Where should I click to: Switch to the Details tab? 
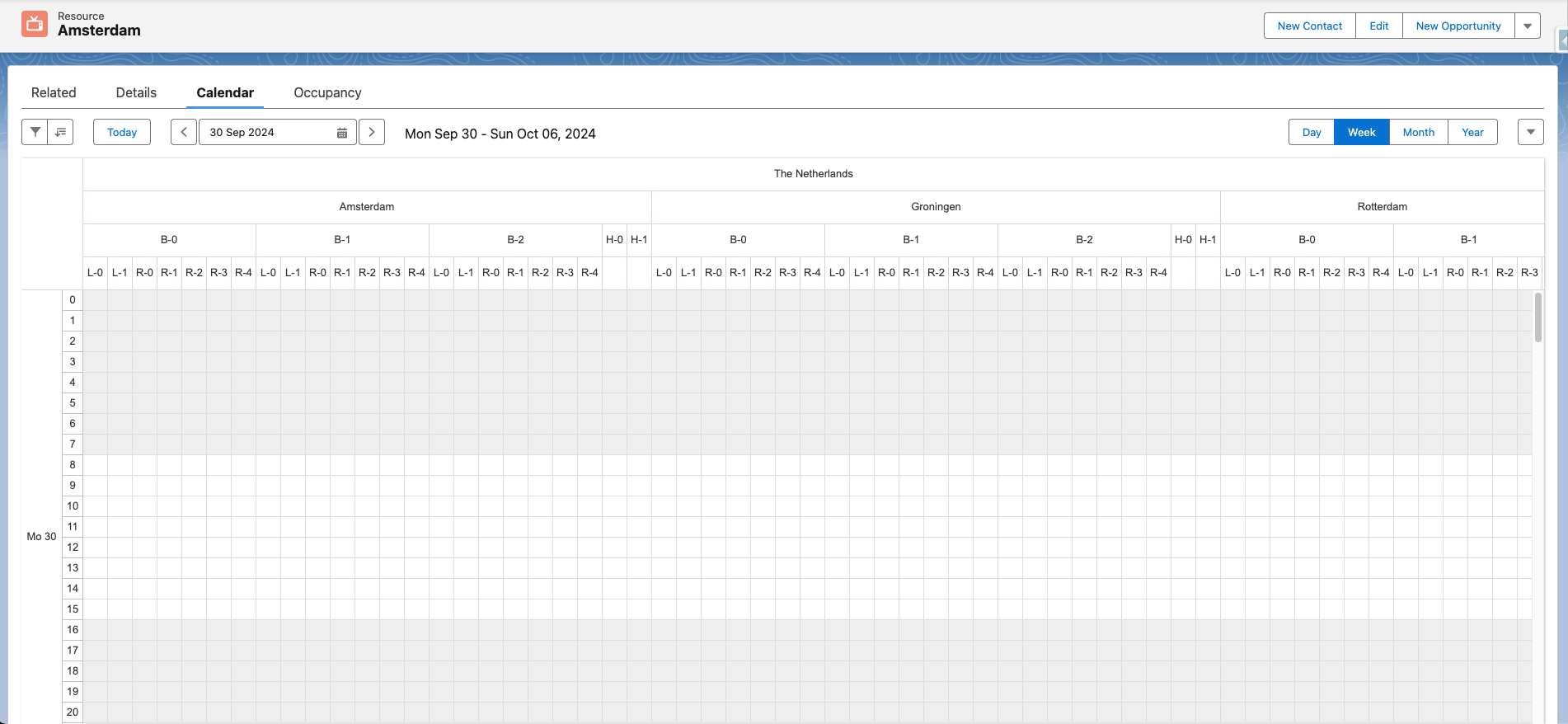click(x=136, y=92)
